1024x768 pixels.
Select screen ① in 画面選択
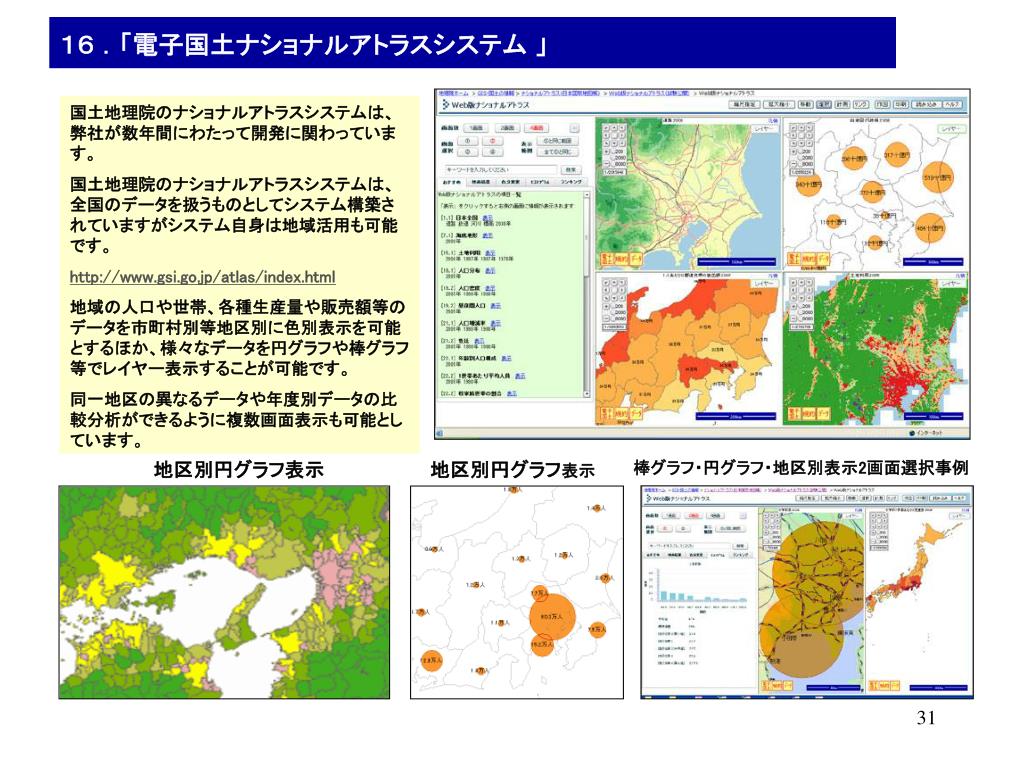coord(468,141)
